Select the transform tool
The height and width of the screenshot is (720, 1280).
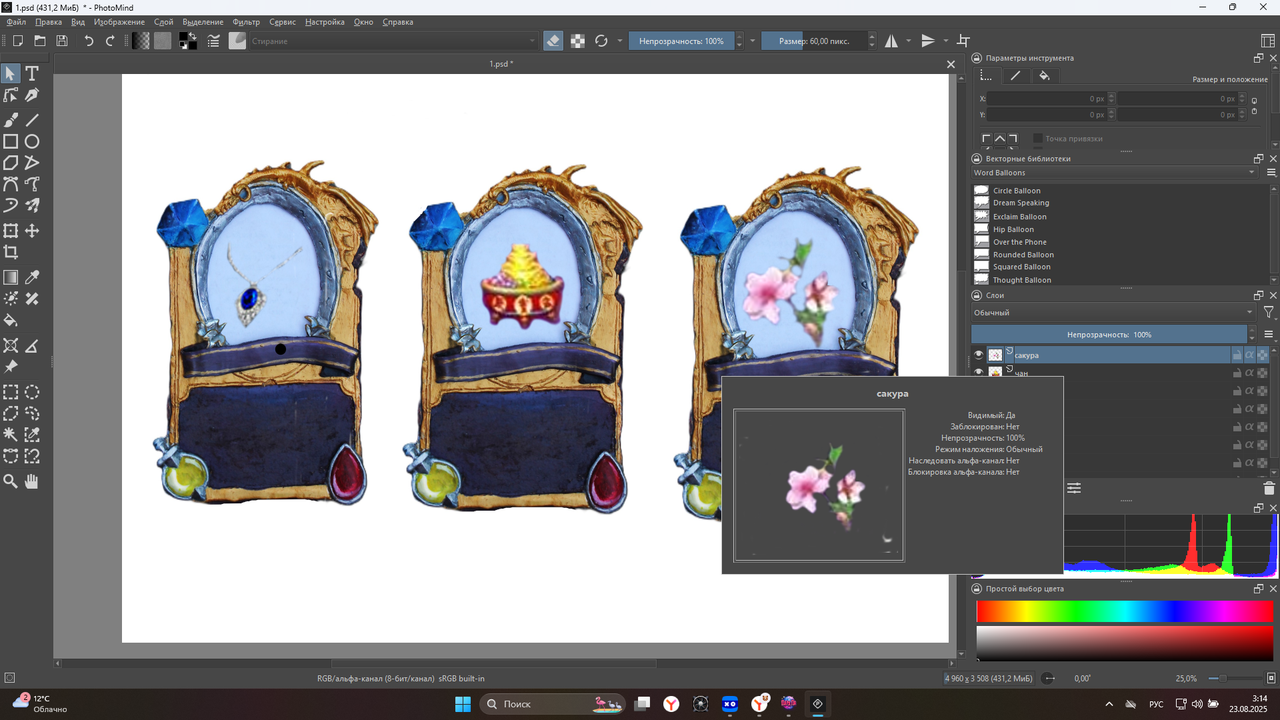11,231
